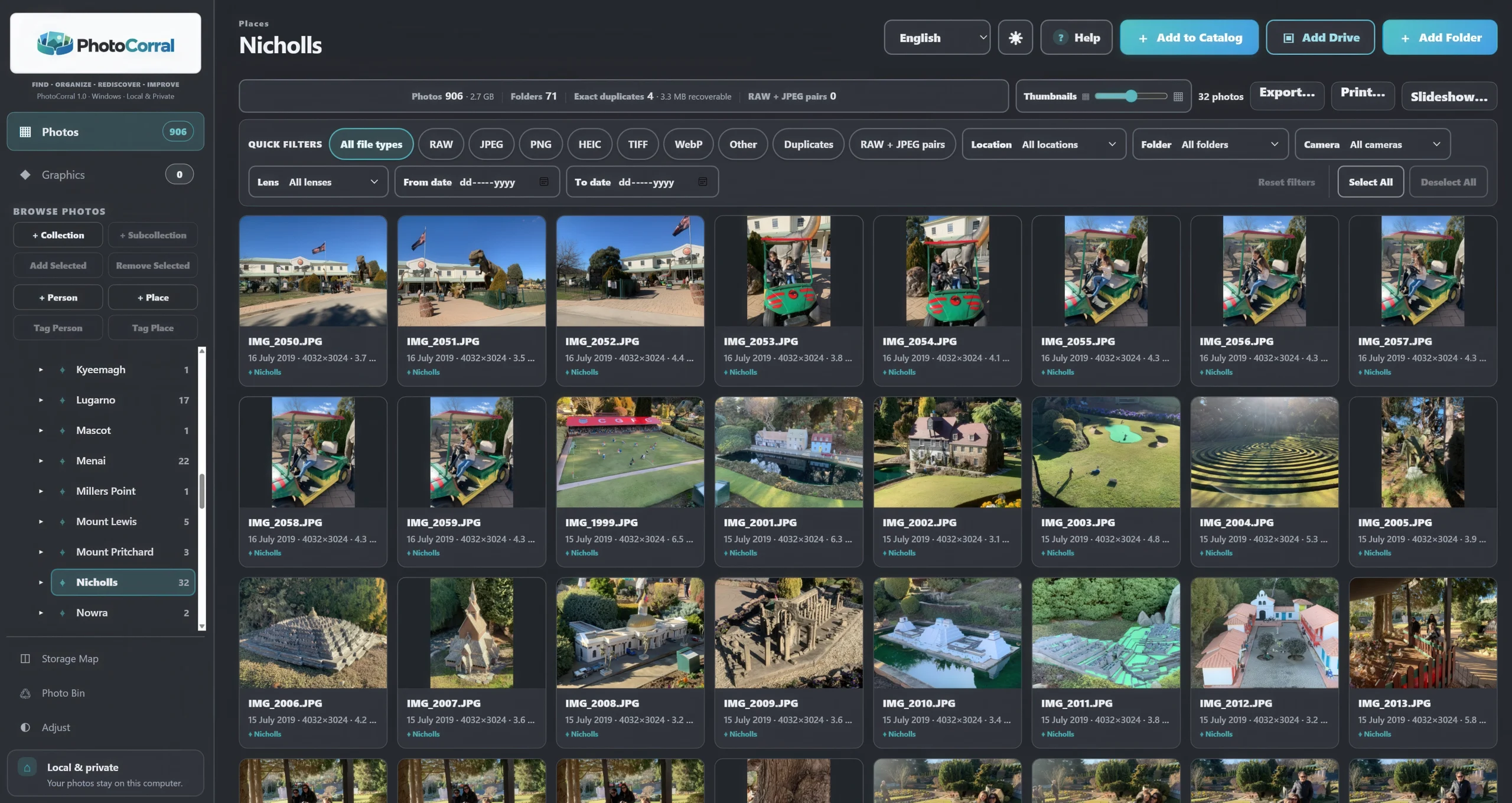The width and height of the screenshot is (1512, 803).
Task: Select the All file types filter
Action: tap(371, 144)
